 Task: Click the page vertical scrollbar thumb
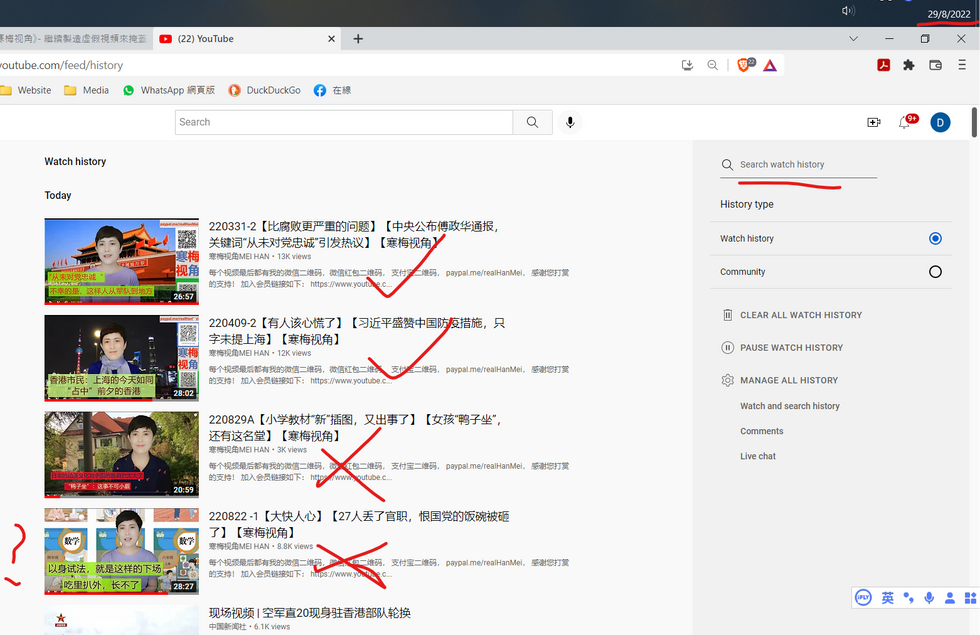click(x=974, y=122)
